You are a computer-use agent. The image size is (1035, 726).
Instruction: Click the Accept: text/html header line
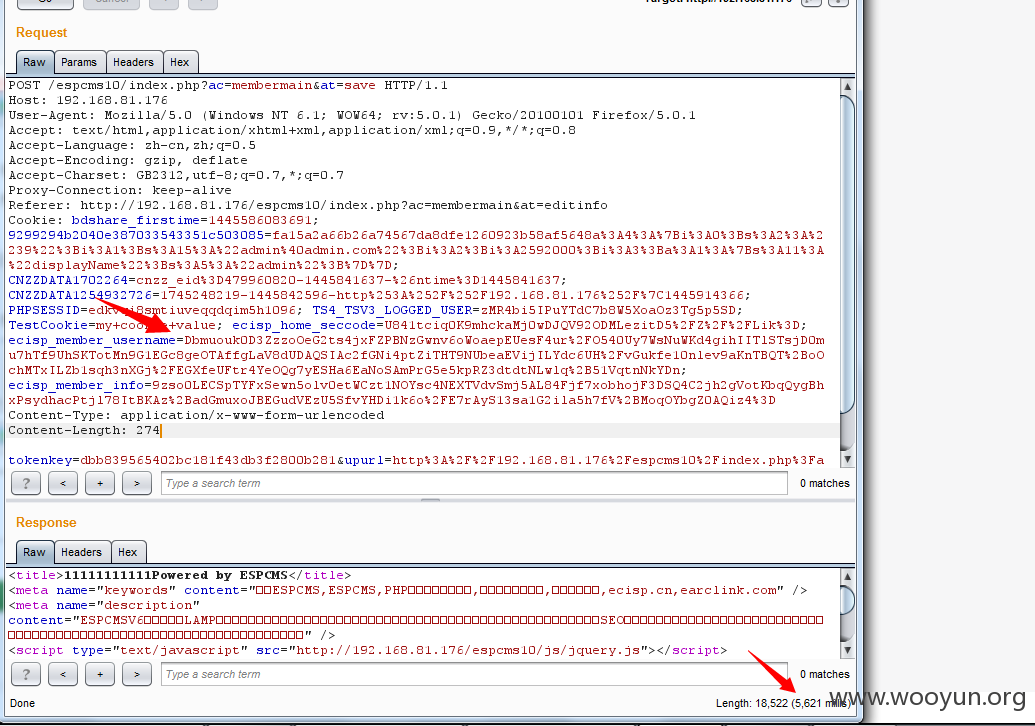click(x=292, y=130)
